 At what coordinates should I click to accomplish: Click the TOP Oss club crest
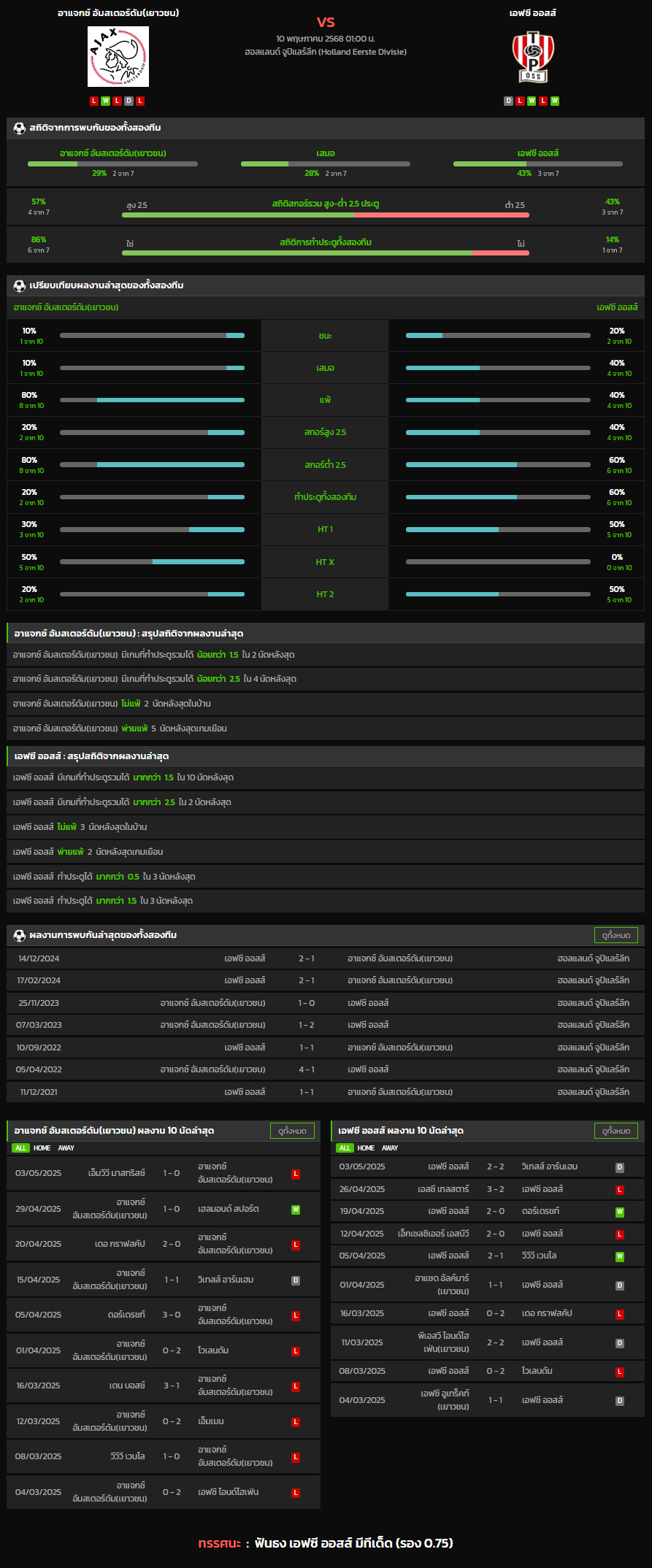(532, 57)
